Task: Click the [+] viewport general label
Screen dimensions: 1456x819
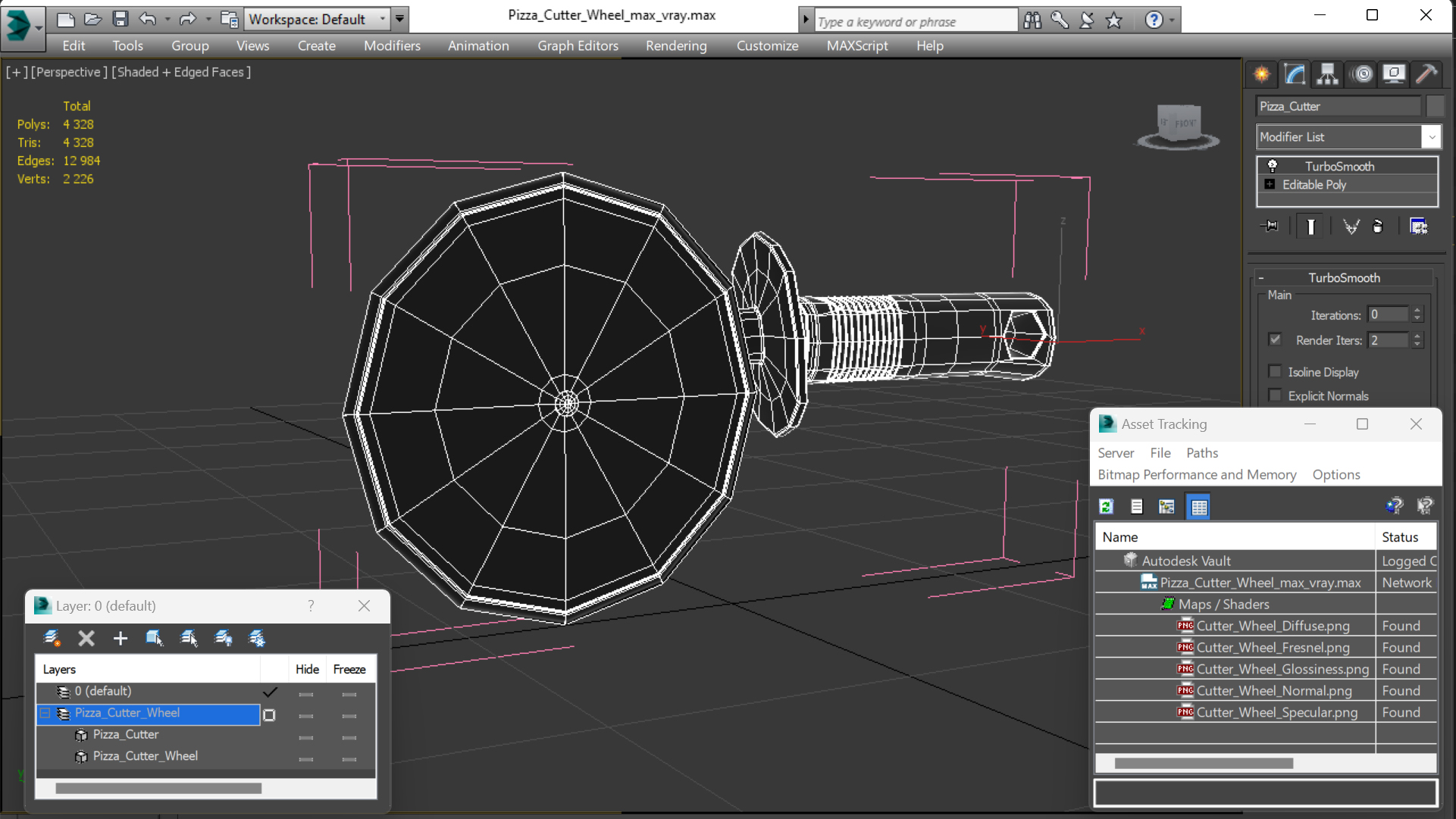Action: [x=17, y=72]
